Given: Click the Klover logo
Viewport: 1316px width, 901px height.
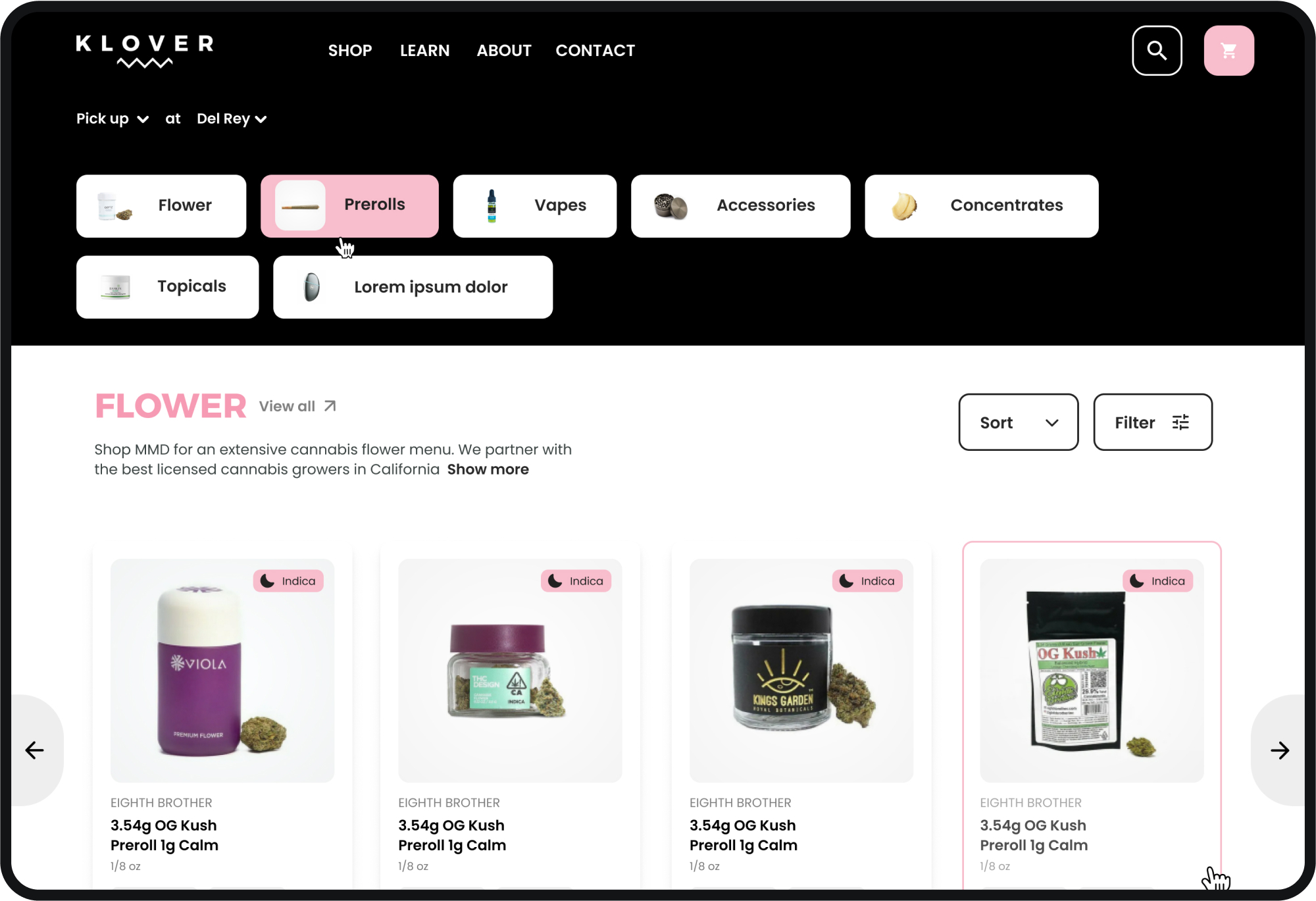Looking at the screenshot, I should click(145, 51).
